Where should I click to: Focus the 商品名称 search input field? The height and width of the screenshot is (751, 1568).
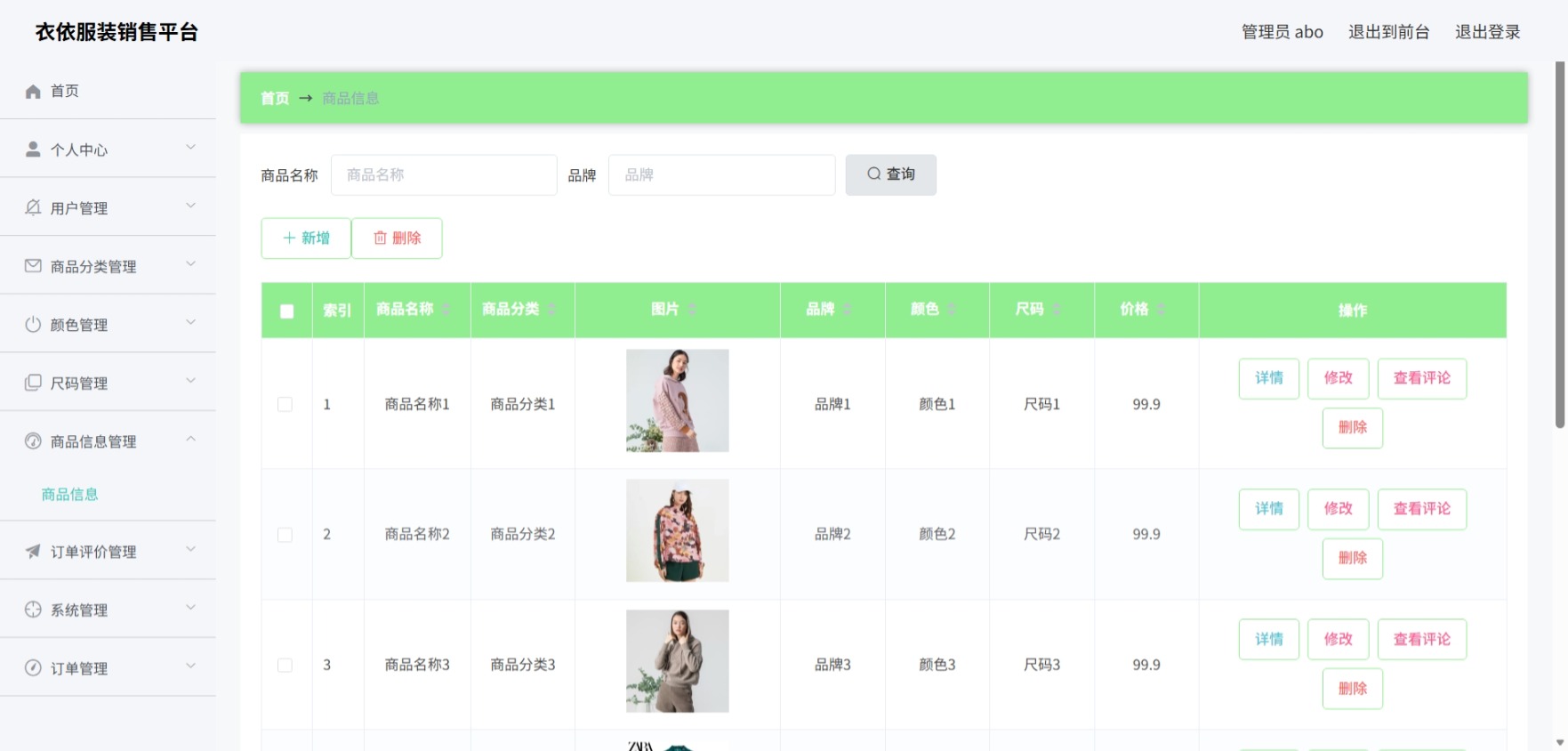click(x=444, y=175)
